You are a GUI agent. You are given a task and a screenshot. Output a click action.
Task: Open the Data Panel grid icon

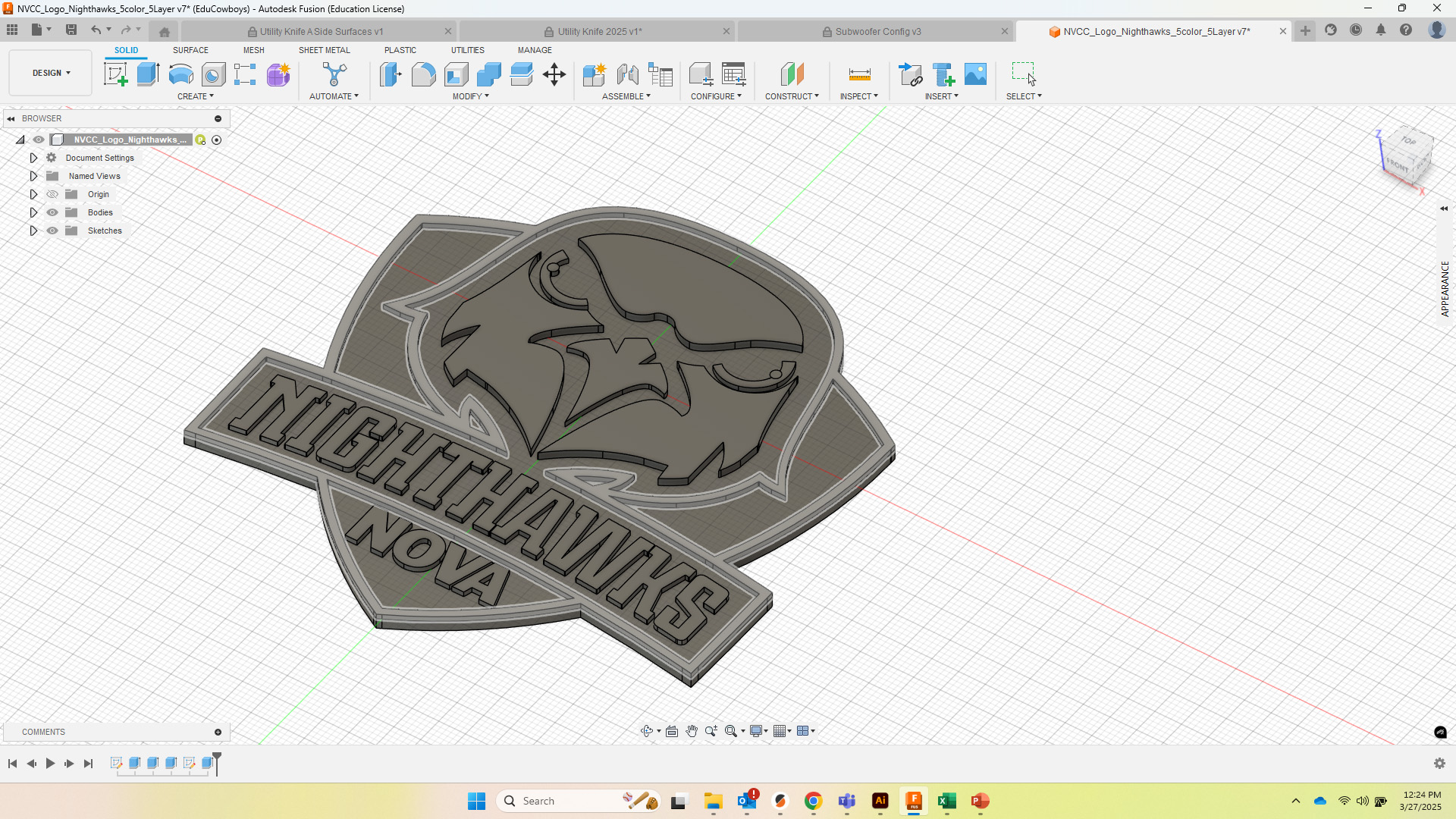tap(12, 30)
